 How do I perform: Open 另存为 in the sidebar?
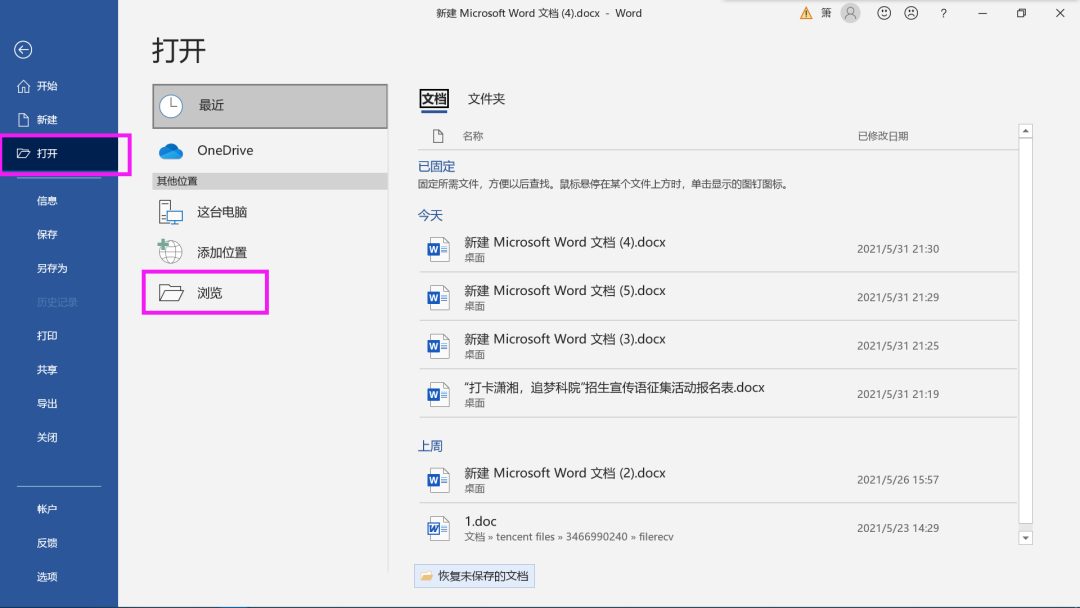(52, 268)
